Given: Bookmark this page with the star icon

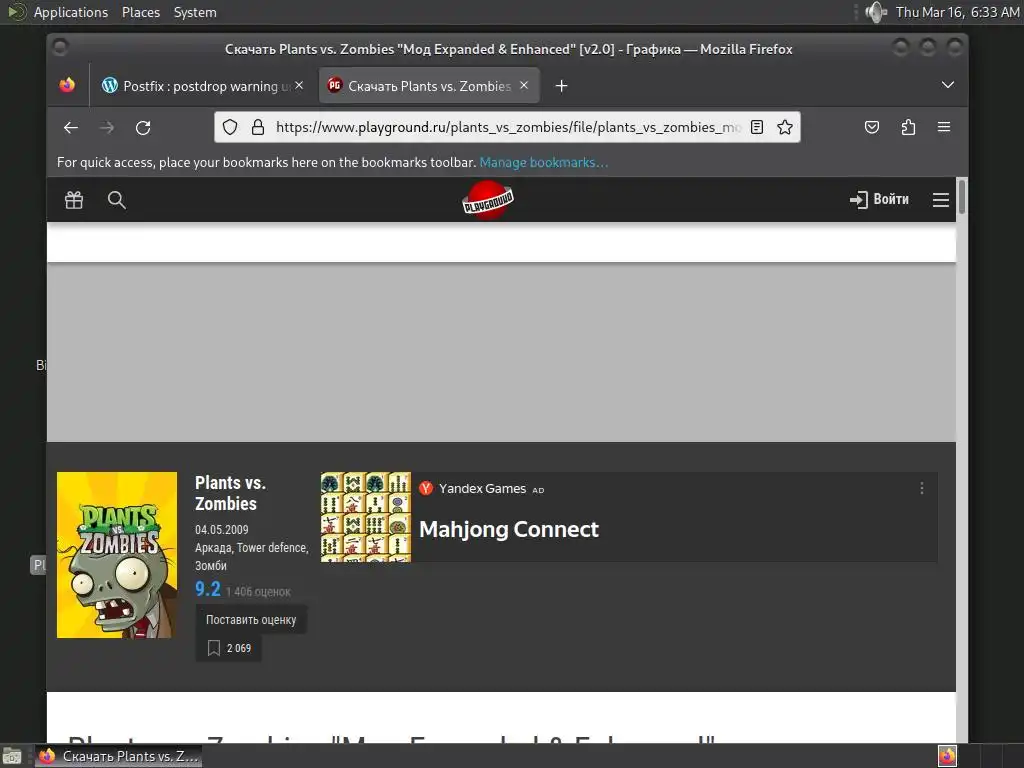Looking at the screenshot, I should click(x=785, y=127).
